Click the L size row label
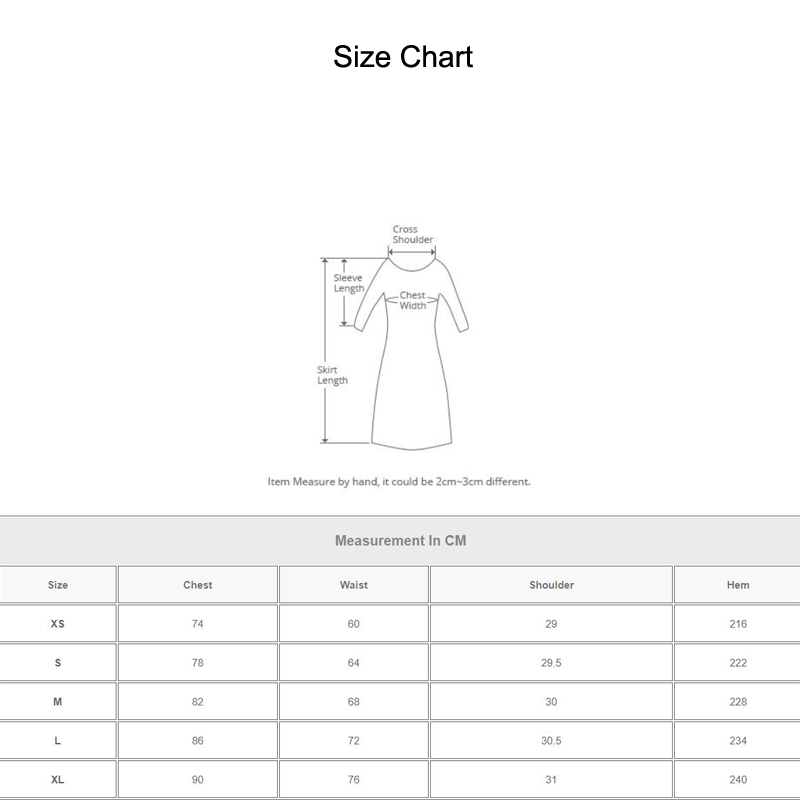 click(58, 741)
